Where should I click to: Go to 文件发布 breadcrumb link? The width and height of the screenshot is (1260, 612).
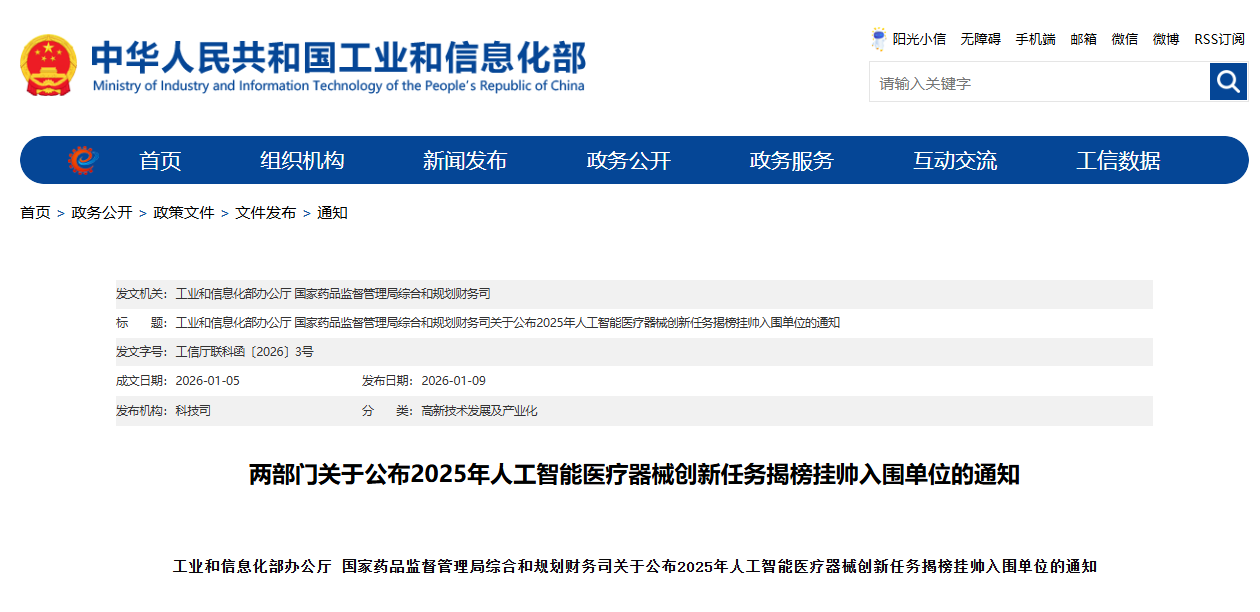coord(265,213)
